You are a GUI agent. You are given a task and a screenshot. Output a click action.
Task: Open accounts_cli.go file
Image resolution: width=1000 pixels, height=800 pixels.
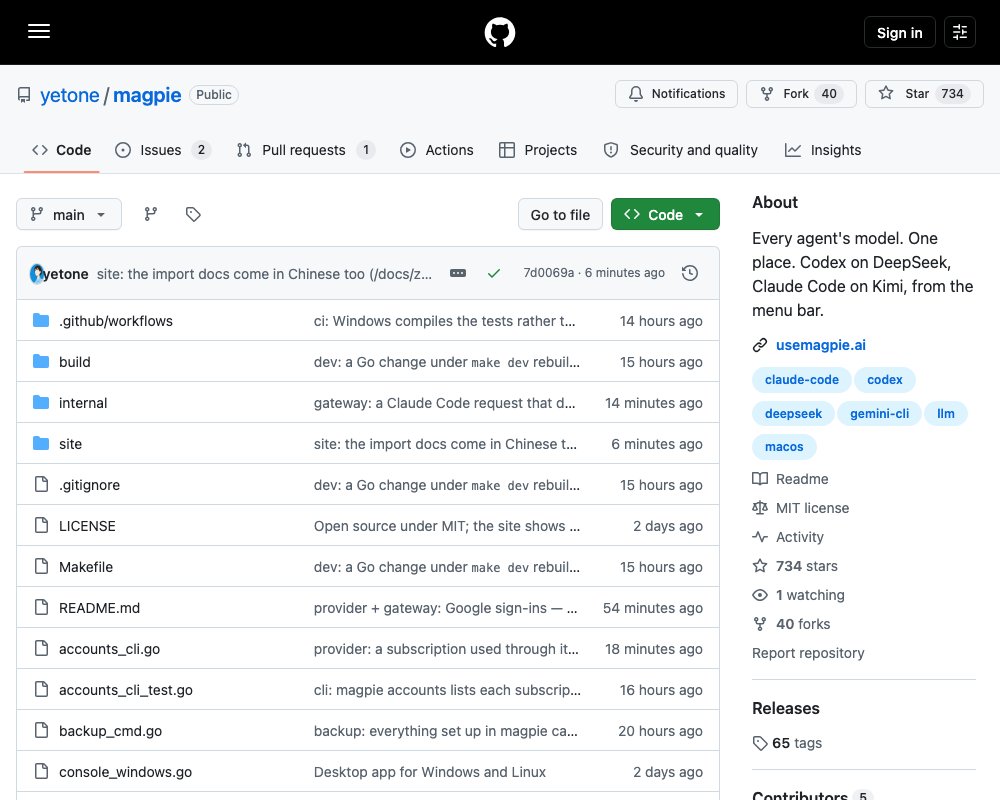tap(110, 649)
